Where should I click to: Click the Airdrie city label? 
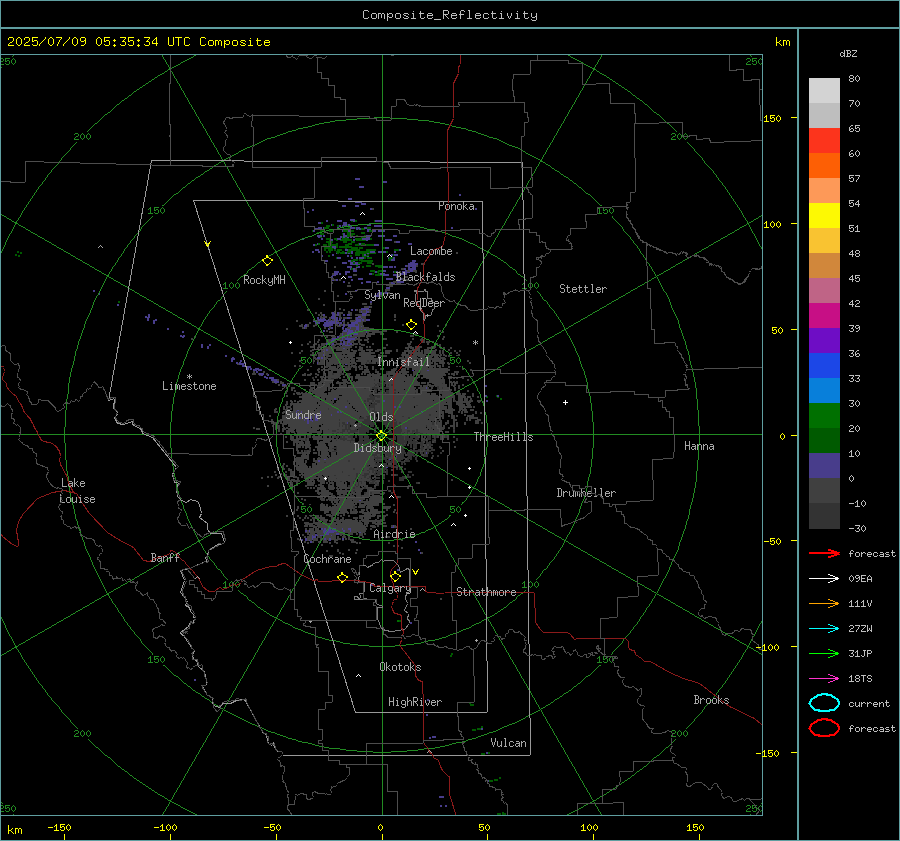(394, 534)
